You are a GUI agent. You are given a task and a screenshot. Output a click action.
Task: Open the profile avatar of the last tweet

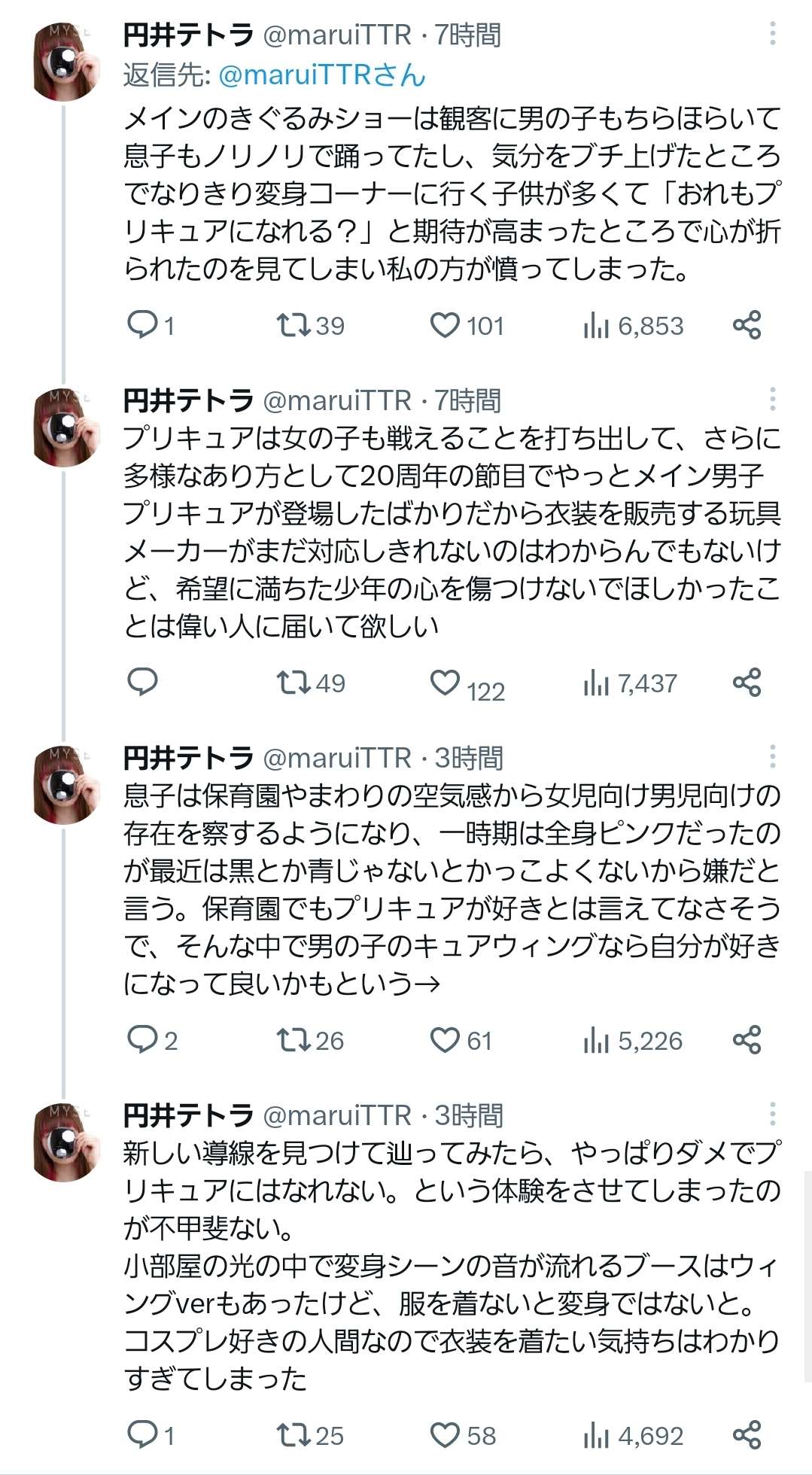tap(66, 1142)
